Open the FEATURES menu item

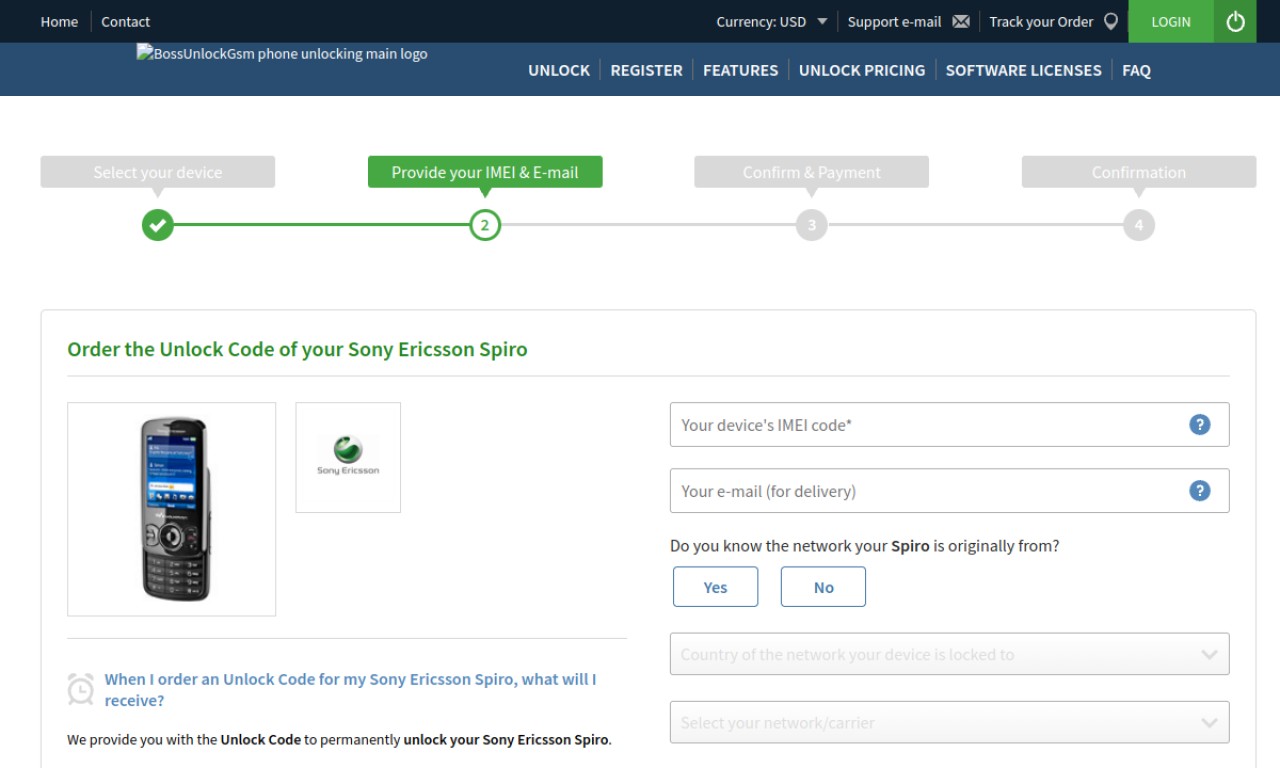(x=740, y=70)
